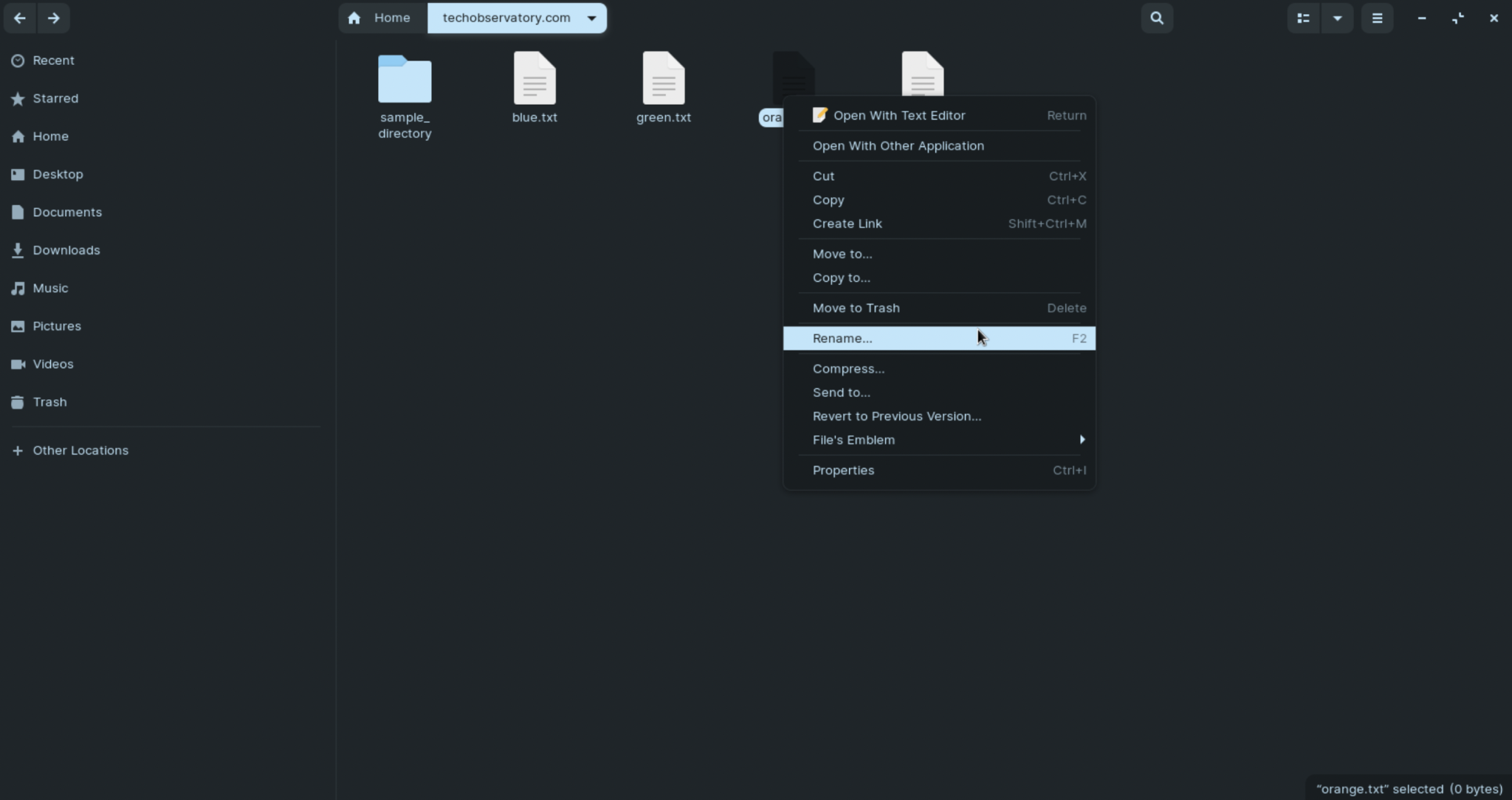Click the forward navigation arrow

tap(53, 18)
